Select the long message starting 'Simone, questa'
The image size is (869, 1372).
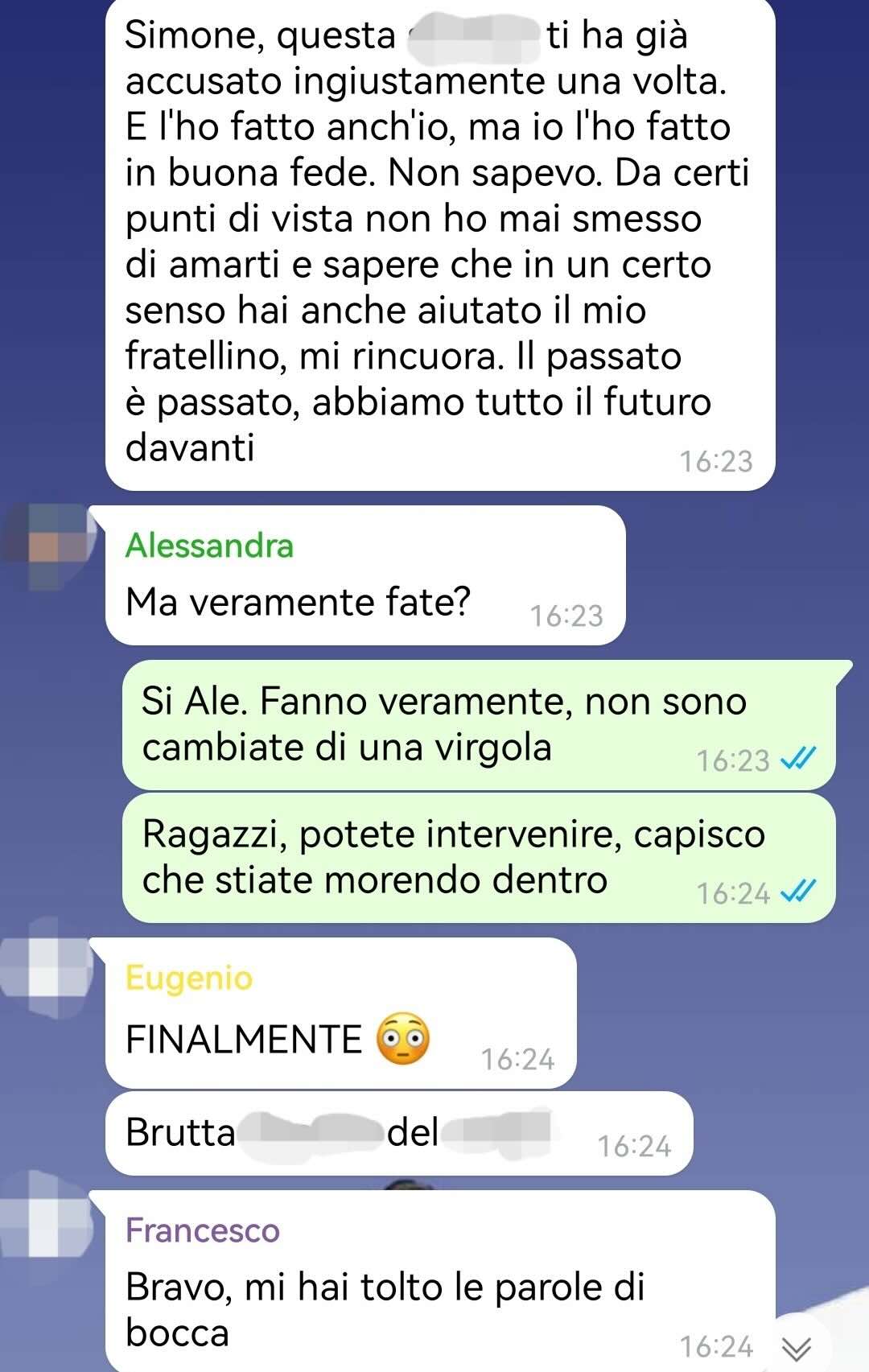coord(440,243)
